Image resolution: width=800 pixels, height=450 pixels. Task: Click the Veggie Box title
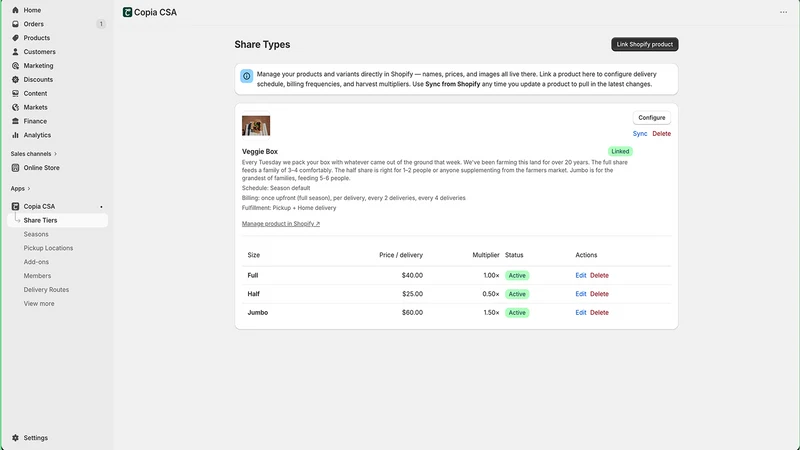pyautogui.click(x=260, y=152)
